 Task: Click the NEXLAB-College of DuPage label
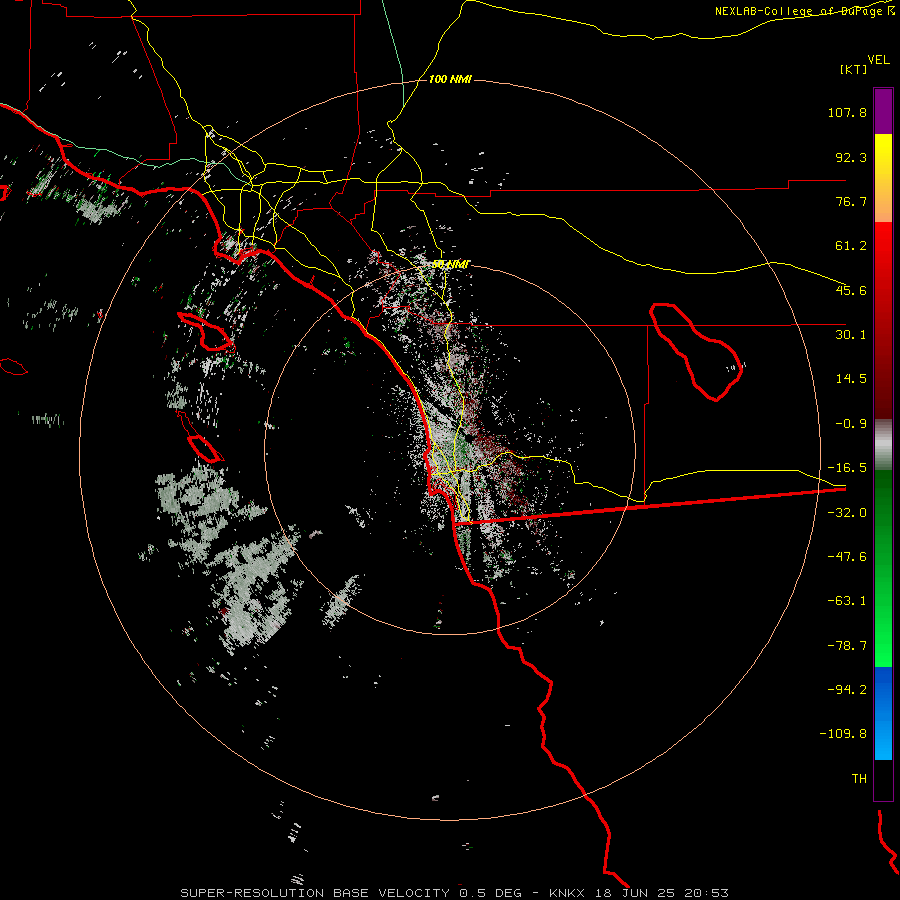(x=804, y=11)
